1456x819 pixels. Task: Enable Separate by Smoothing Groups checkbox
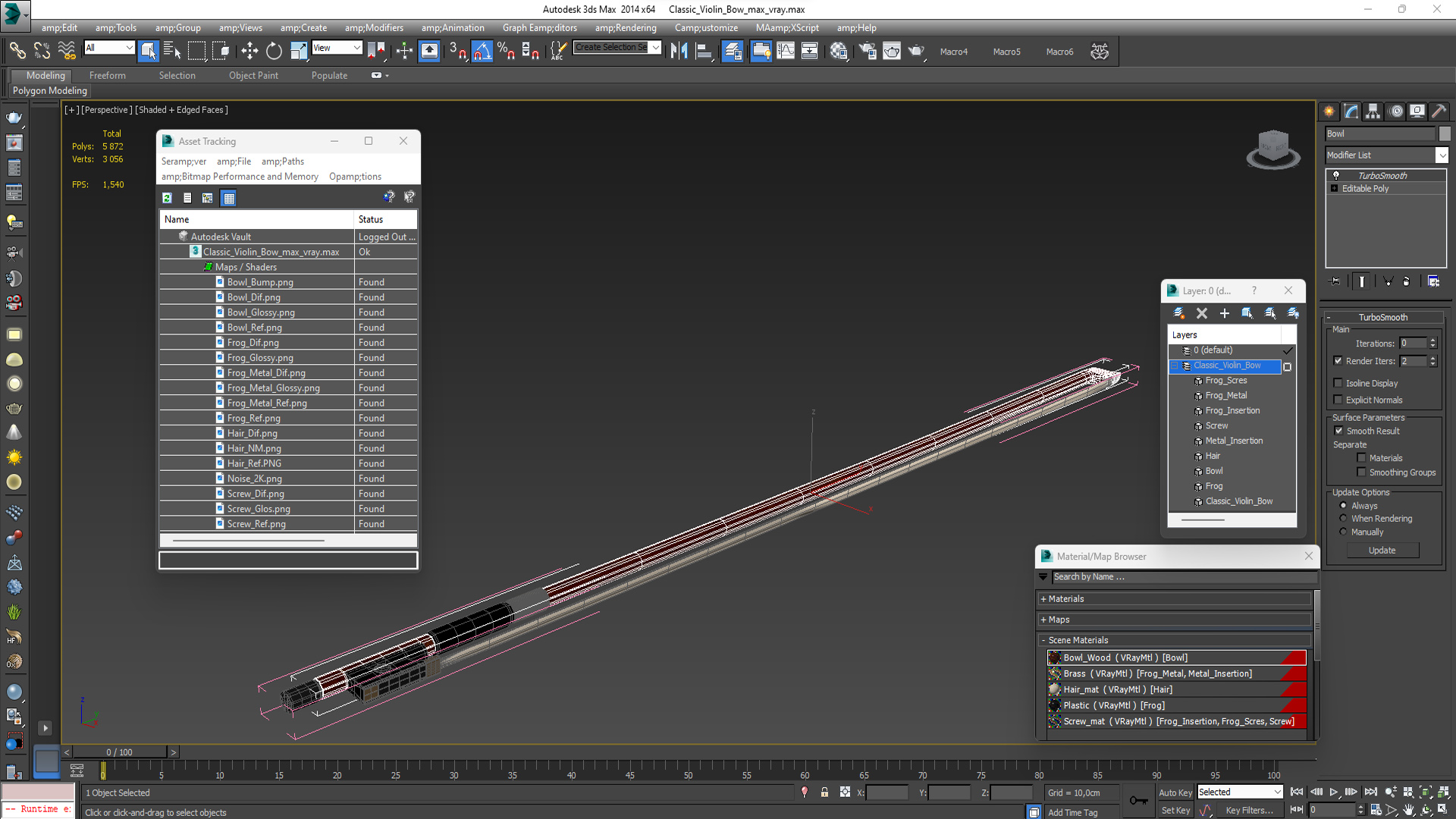(x=1361, y=472)
